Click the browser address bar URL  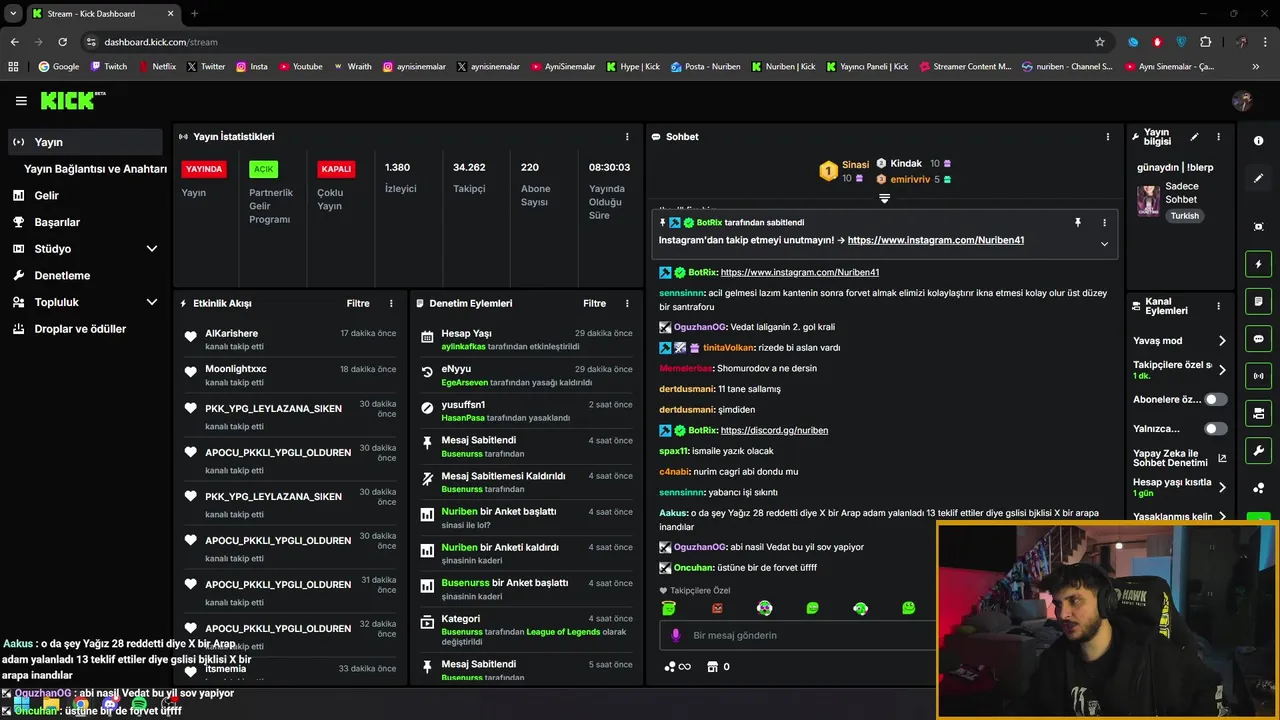coord(161,42)
